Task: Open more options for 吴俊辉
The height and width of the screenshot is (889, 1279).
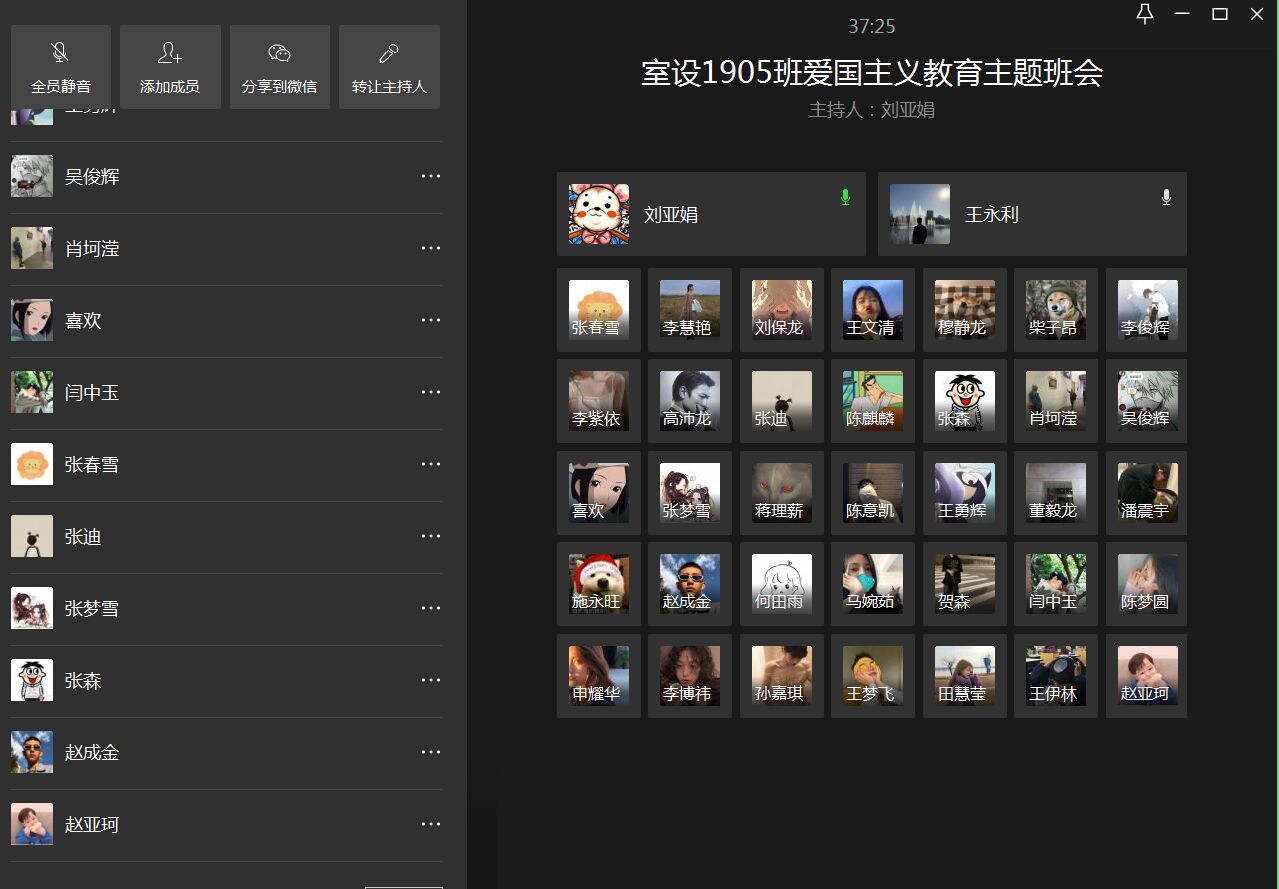Action: (431, 177)
